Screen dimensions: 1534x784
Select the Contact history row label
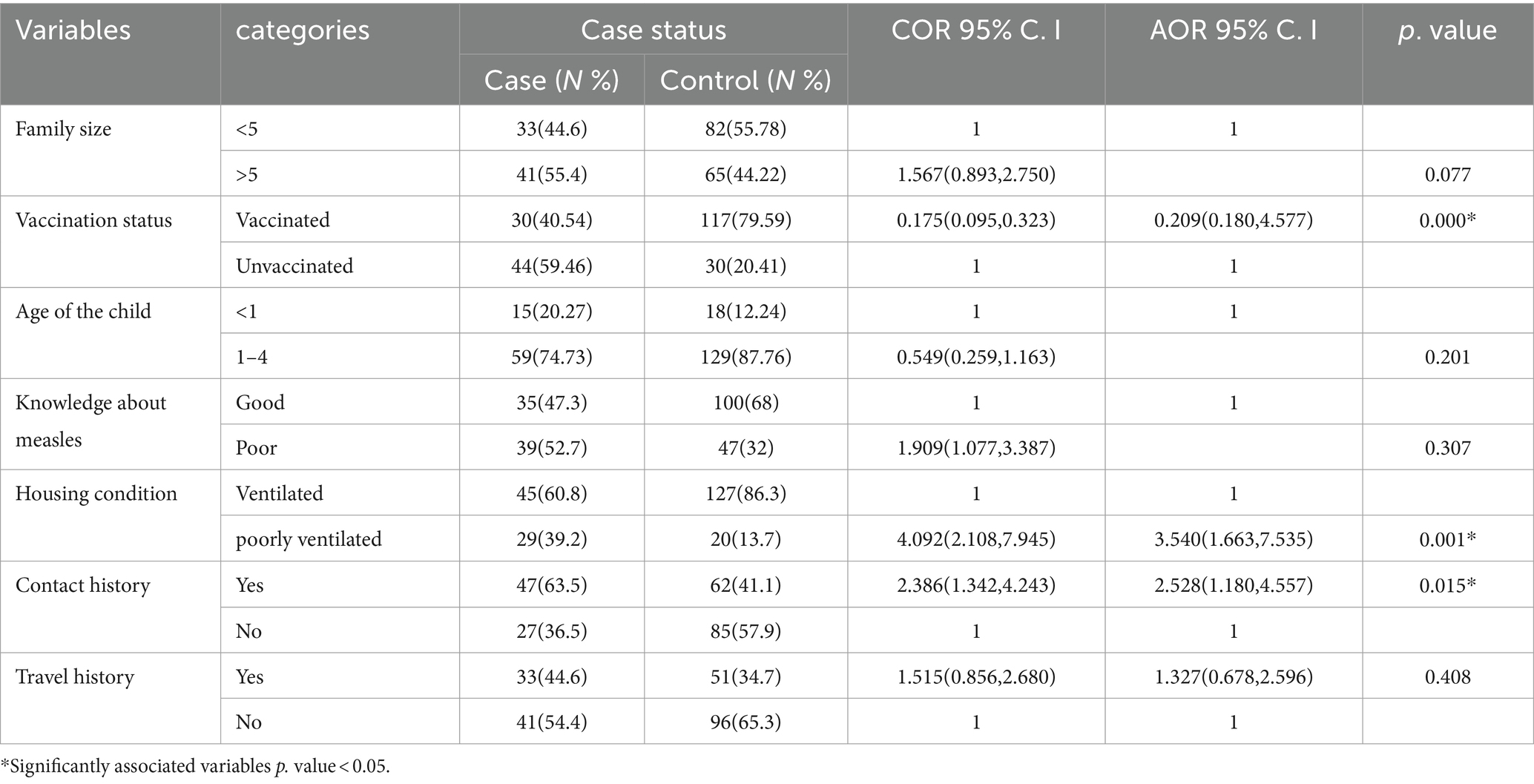coord(82,586)
